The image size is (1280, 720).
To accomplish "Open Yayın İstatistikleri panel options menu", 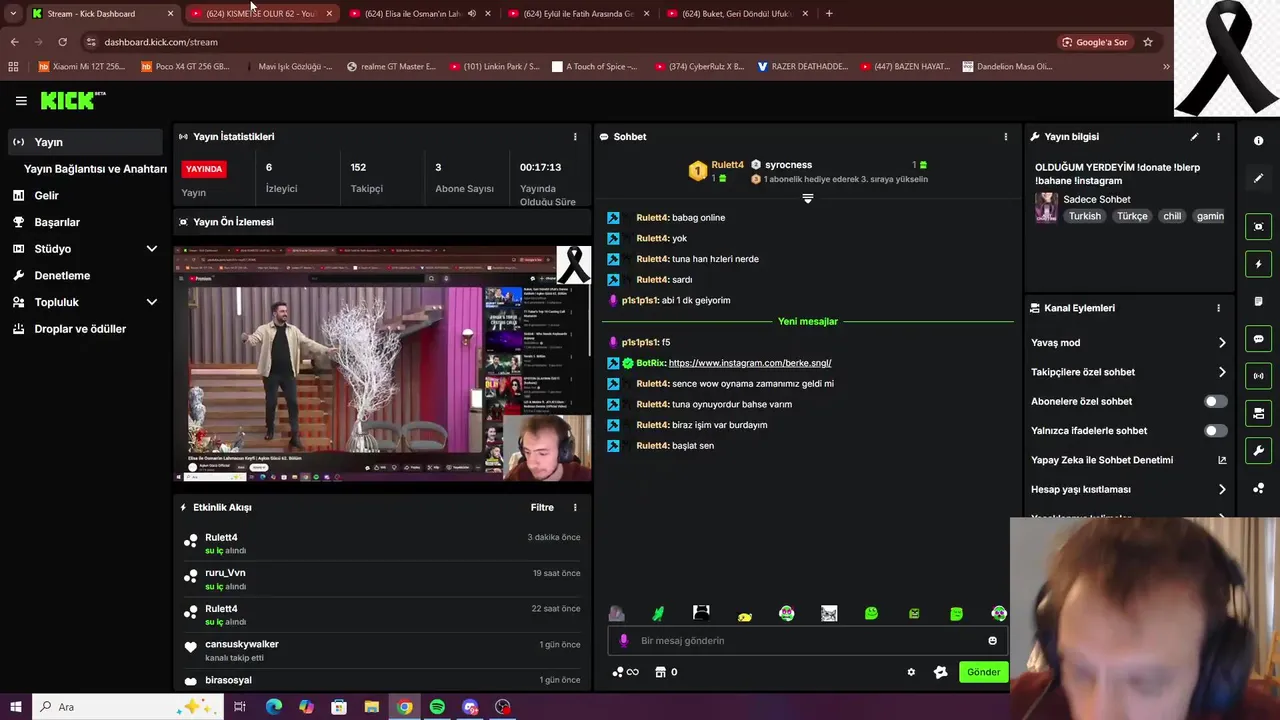I will point(575,137).
